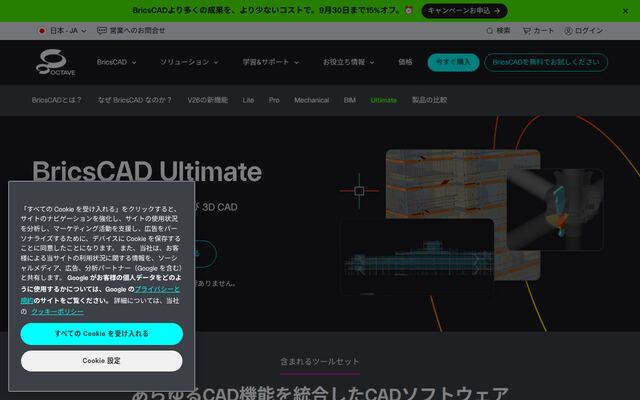This screenshot has height=400, width=640.
Task: Expand the お役立ち情報 menu
Action: tap(348, 62)
